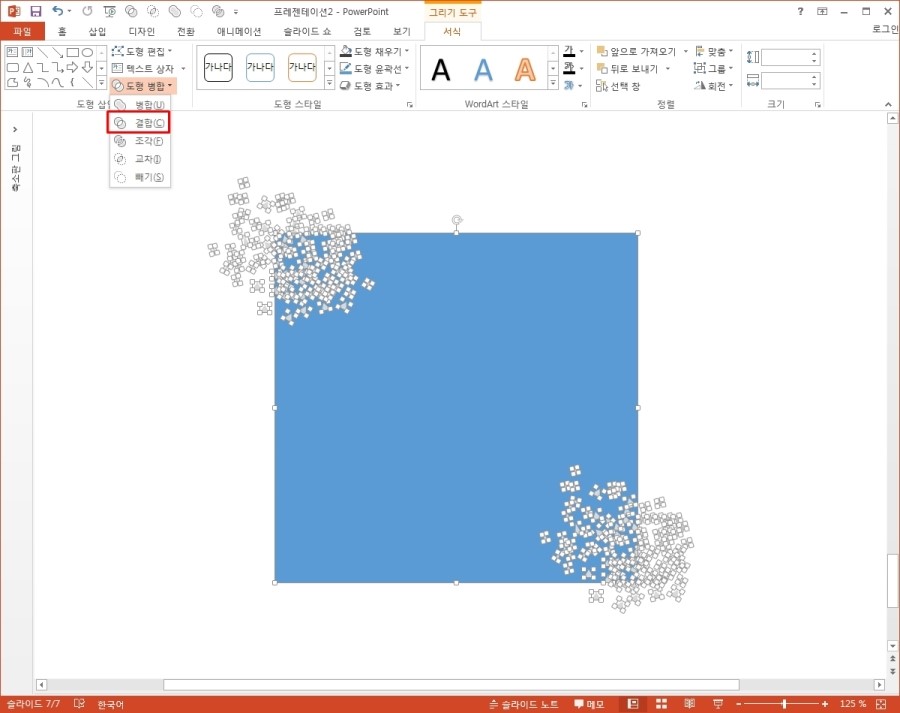Click the Redo icon in quick access toolbar
The width and height of the screenshot is (900, 713).
click(87, 11)
